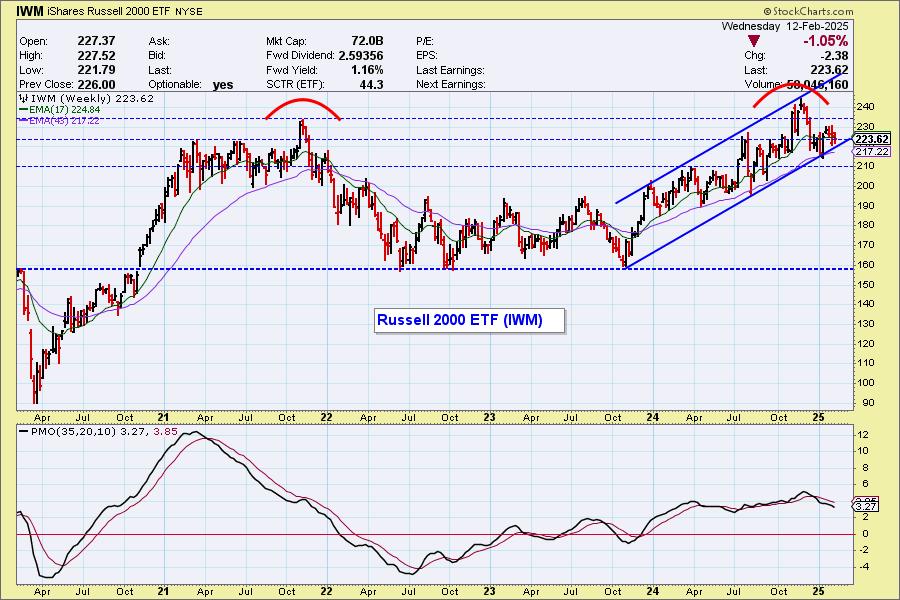Click the Prev Close value 226.00

point(96,84)
